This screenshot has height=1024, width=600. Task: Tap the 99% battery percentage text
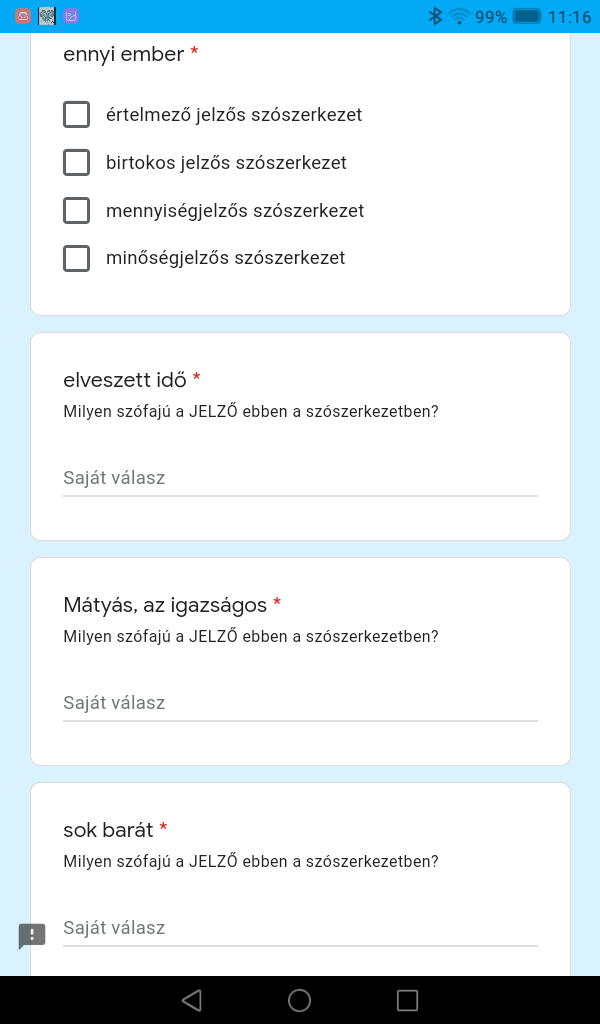[490, 16]
